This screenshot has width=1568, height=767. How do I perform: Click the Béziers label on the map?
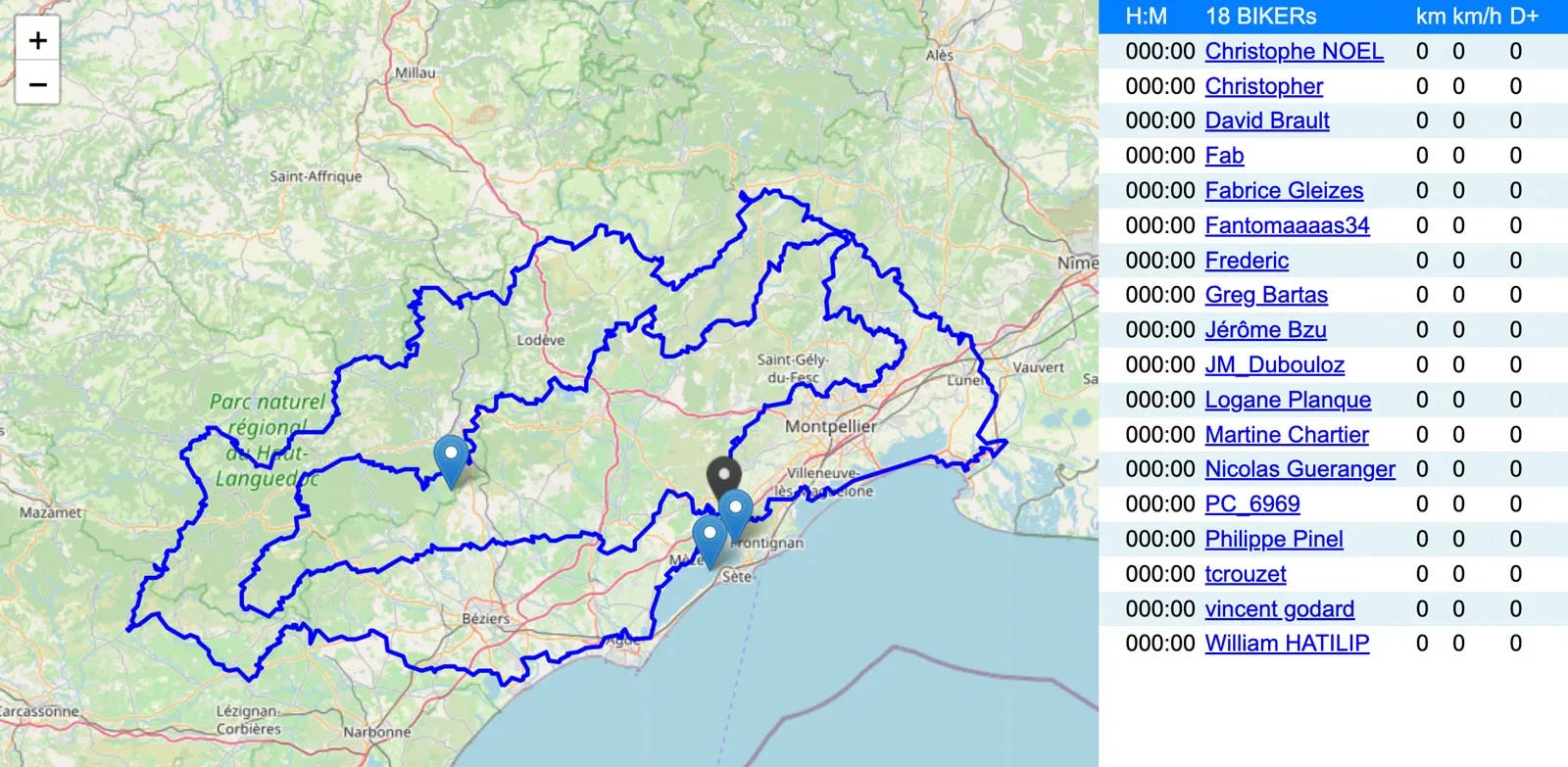pyautogui.click(x=486, y=619)
